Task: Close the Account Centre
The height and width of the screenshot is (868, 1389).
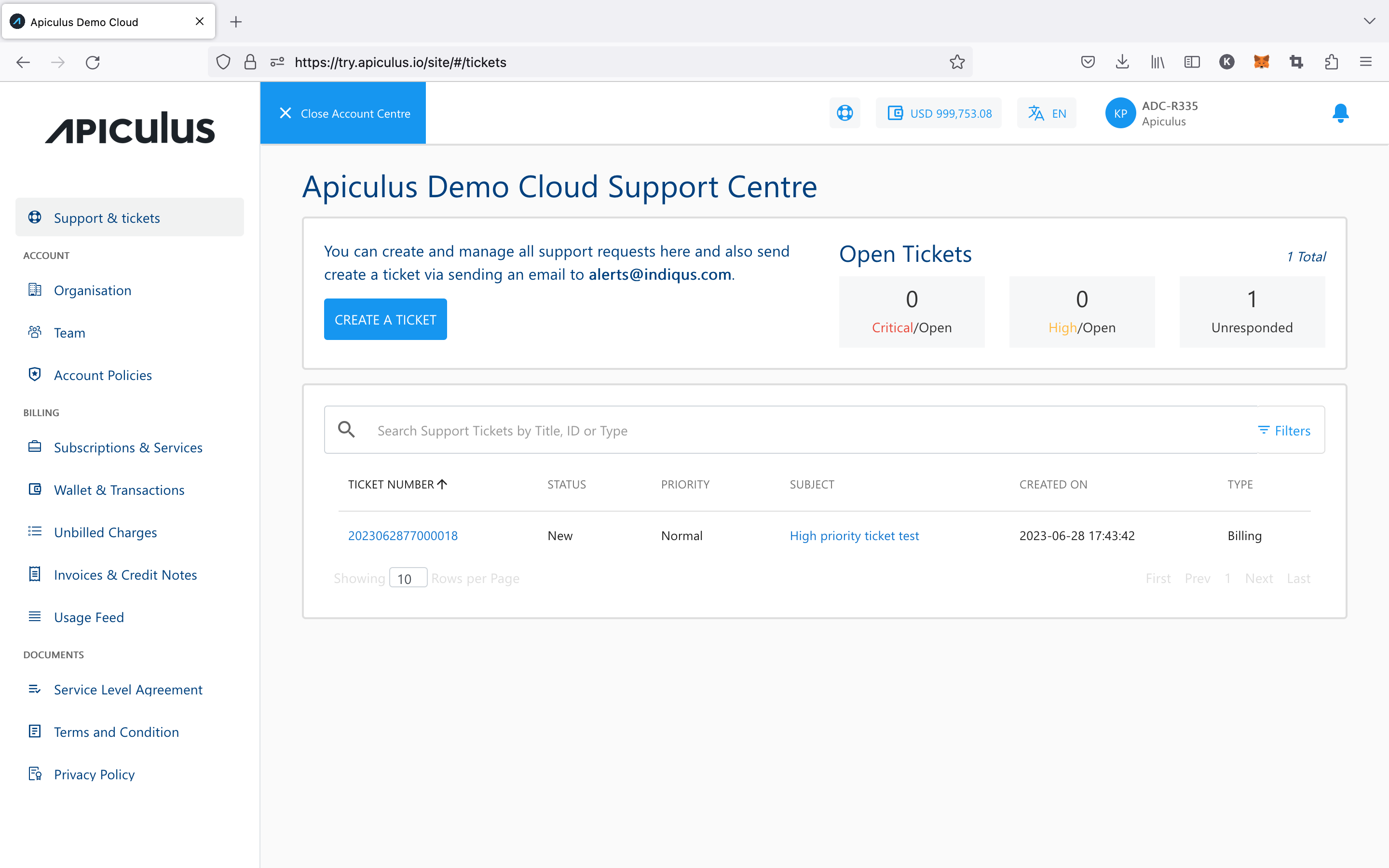Action: click(x=343, y=113)
